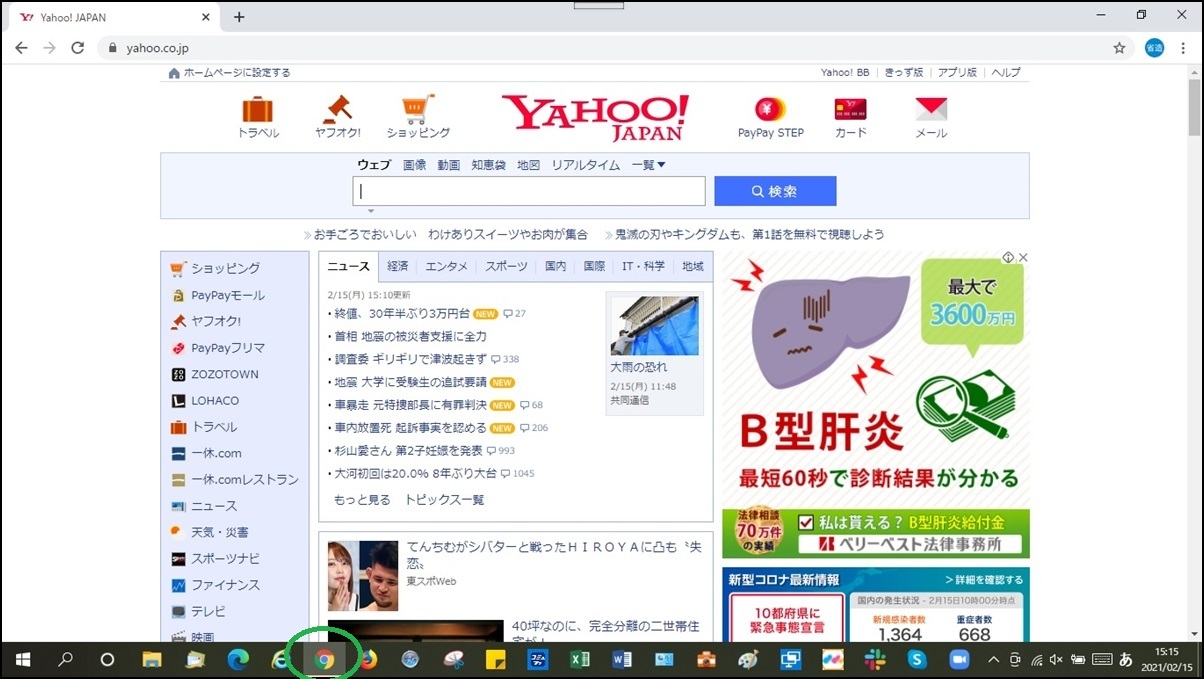
Task: Open Windows Start menu
Action: [23, 660]
